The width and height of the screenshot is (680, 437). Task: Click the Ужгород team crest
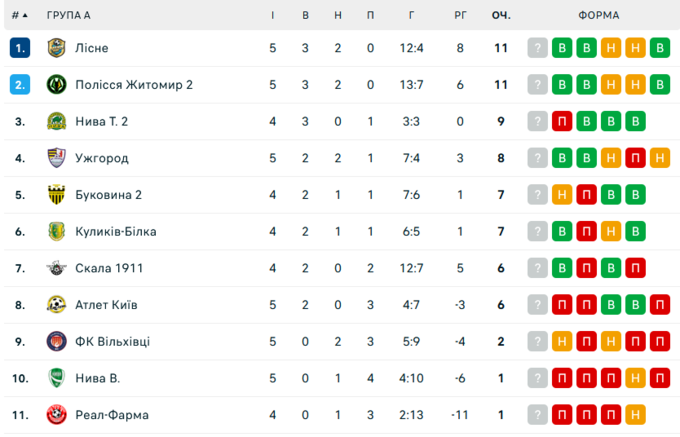[x=56, y=158]
